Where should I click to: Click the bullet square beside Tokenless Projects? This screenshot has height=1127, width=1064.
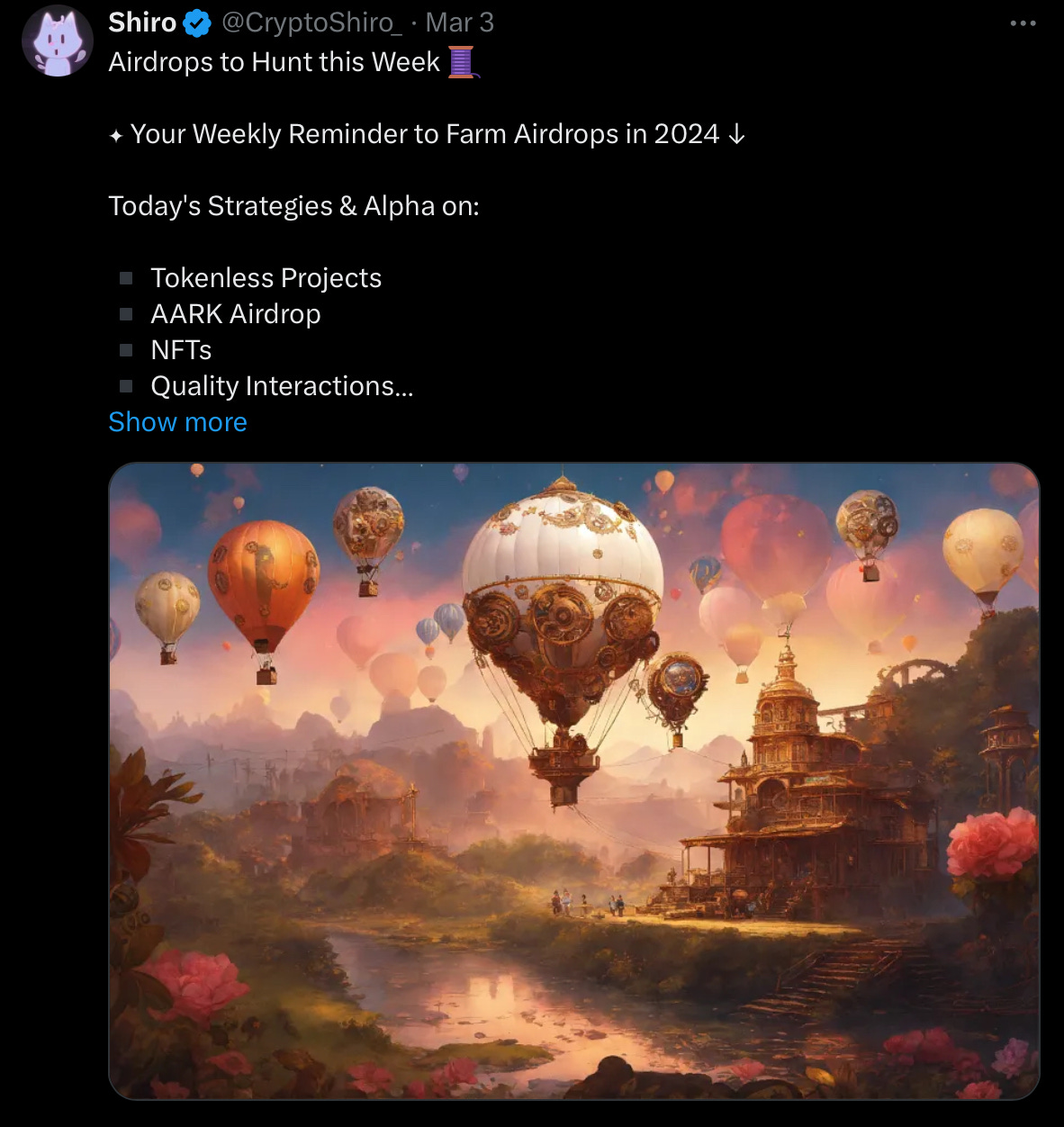click(x=126, y=278)
